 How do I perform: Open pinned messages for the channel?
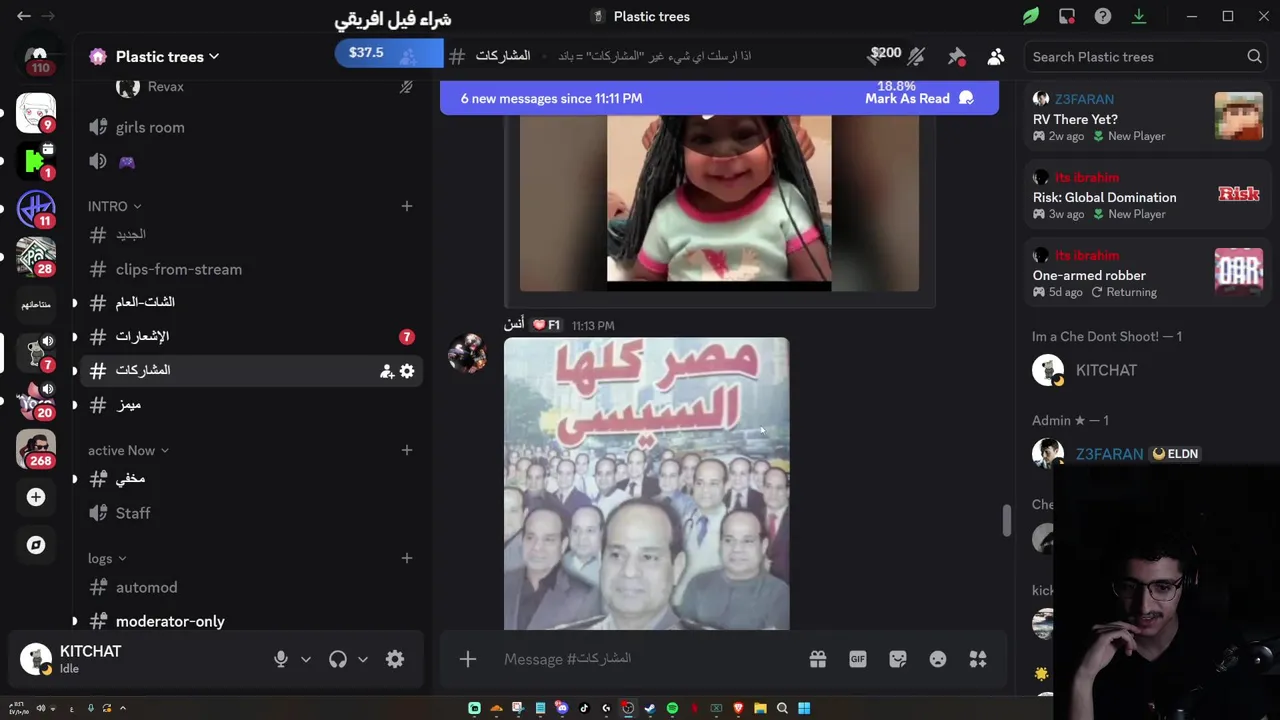coord(957,57)
